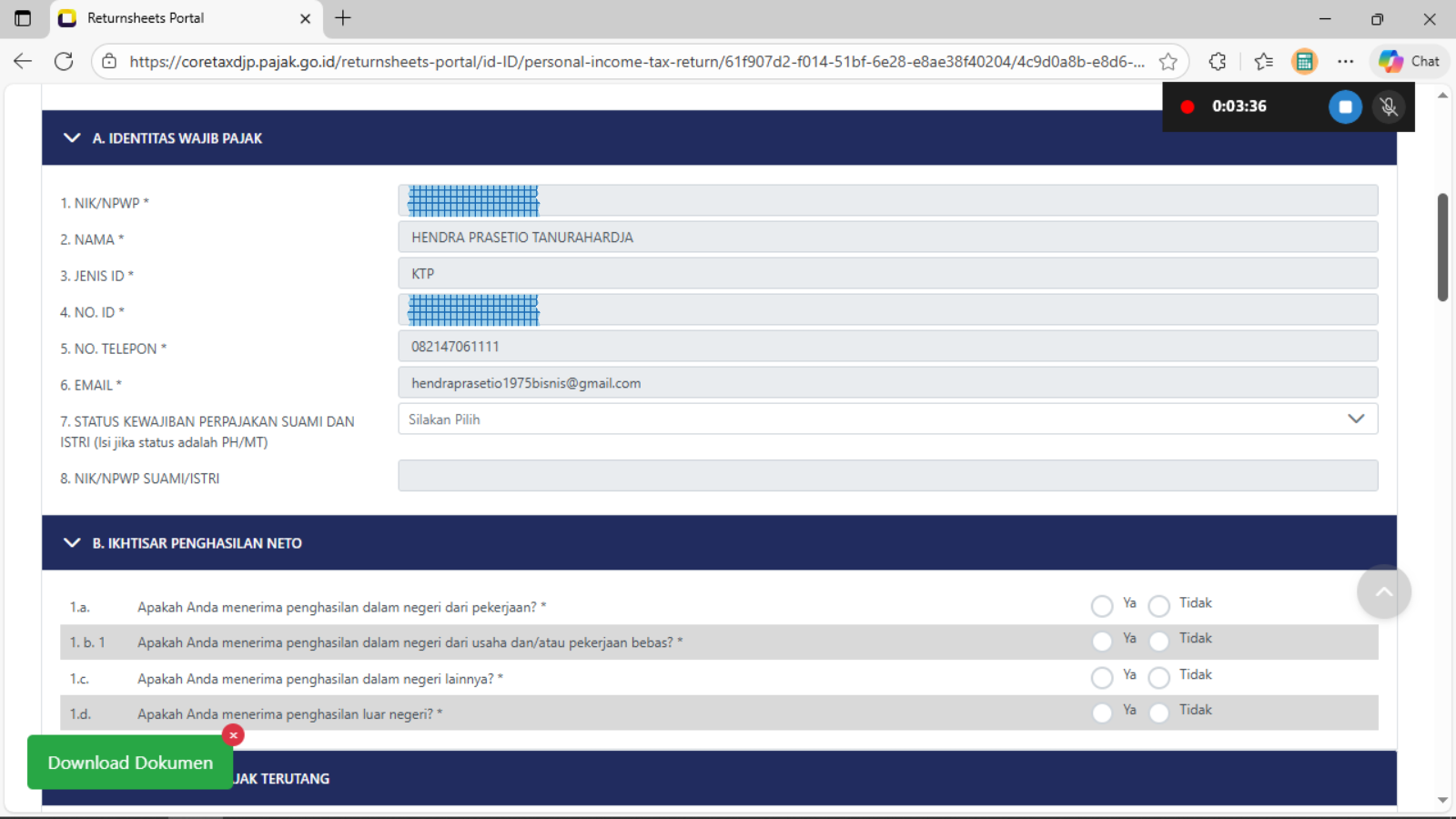Click the browser refresh icon
Viewport: 1456px width, 819px height.
pos(64,61)
